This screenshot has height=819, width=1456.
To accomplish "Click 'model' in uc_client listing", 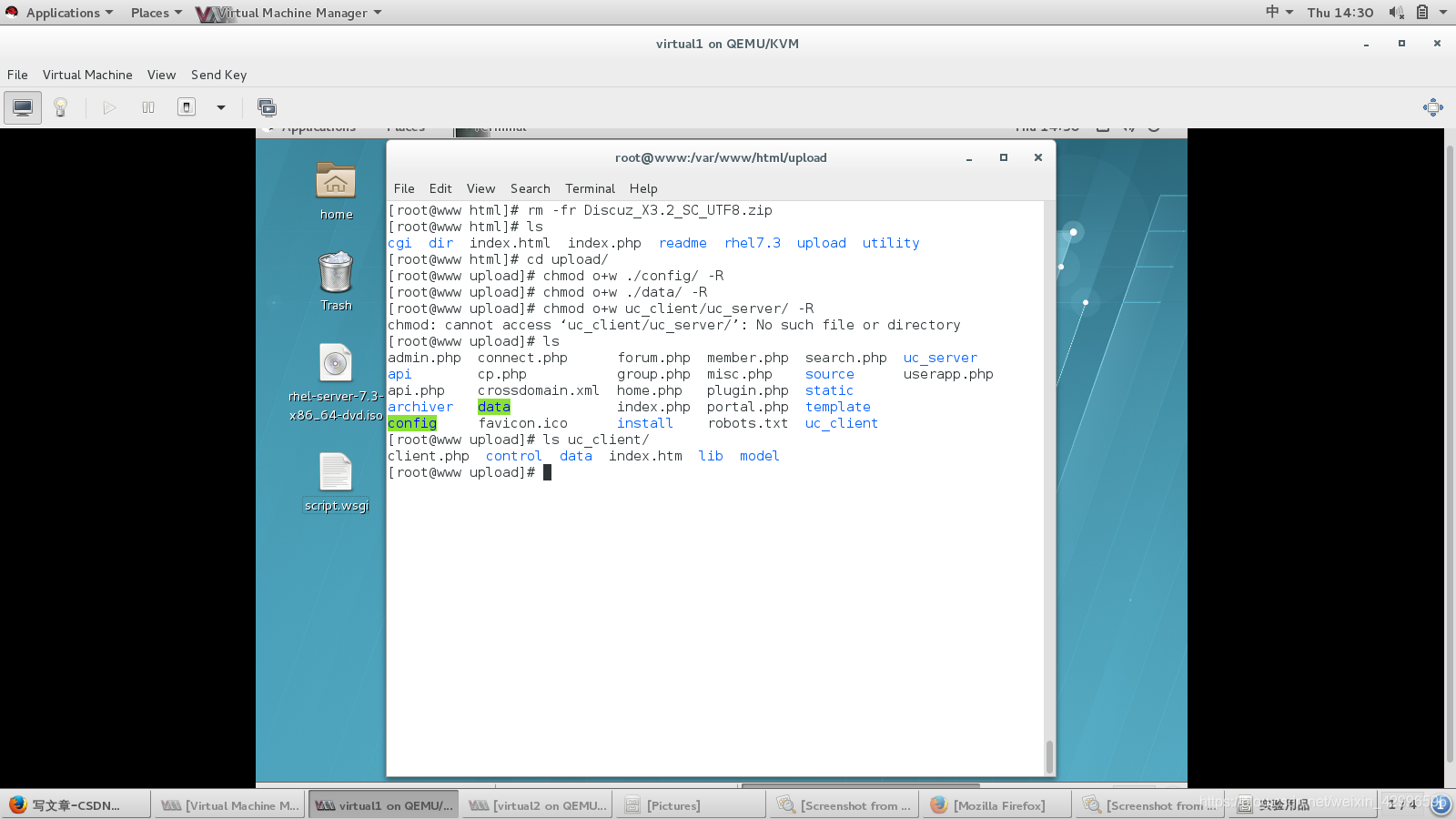I will [x=760, y=456].
